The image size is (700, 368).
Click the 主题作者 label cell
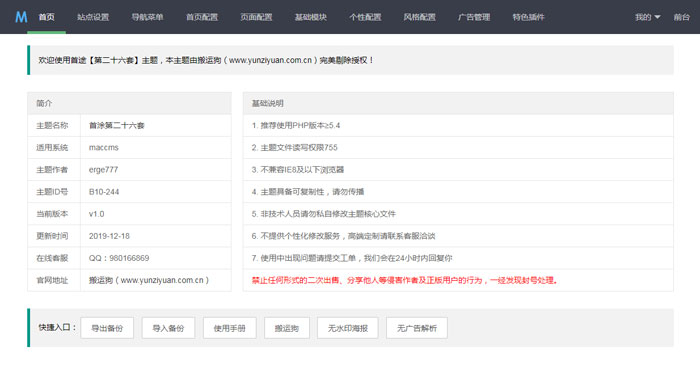[x=54, y=170]
